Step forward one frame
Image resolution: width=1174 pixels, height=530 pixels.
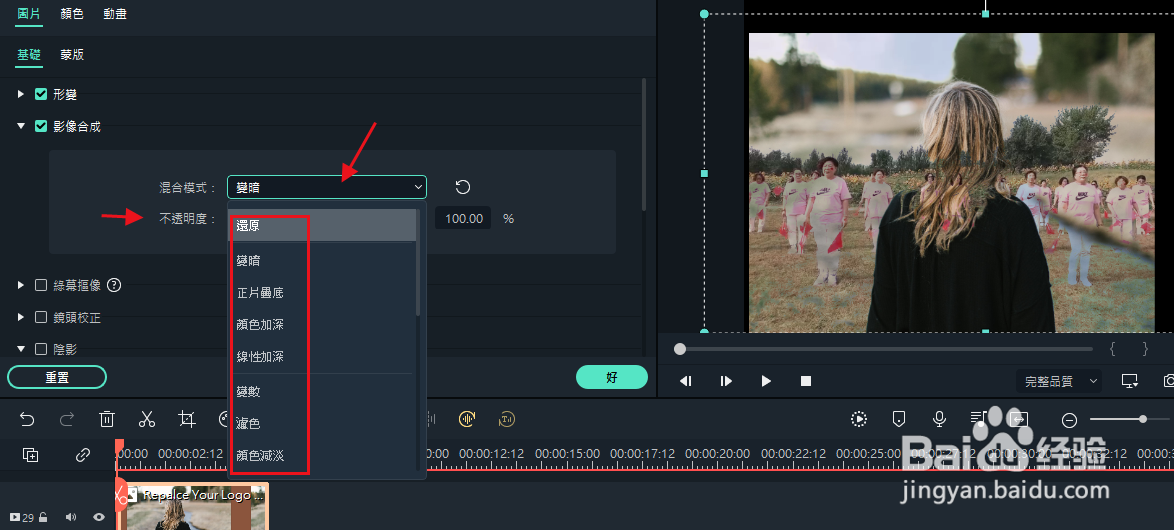coord(726,381)
